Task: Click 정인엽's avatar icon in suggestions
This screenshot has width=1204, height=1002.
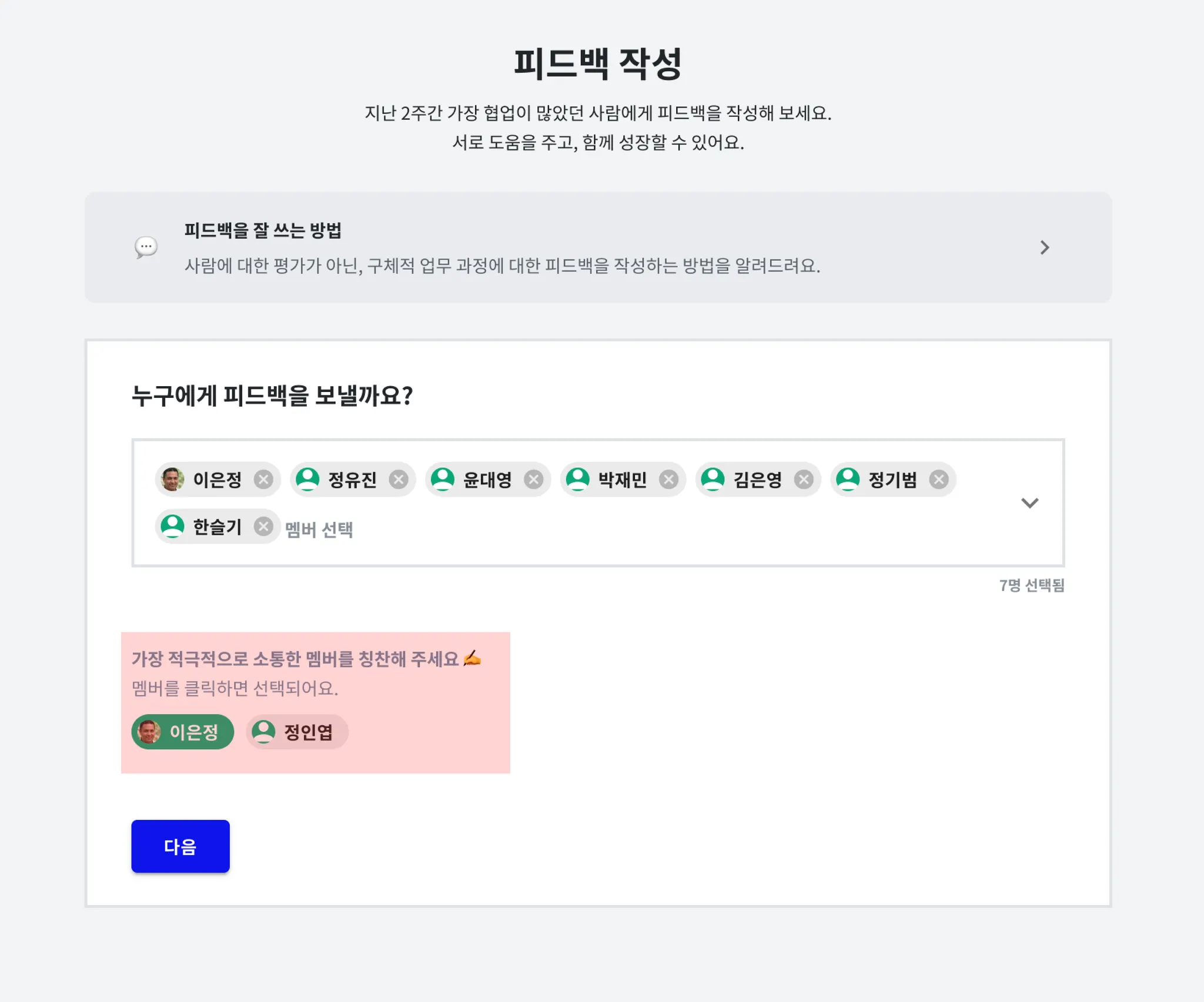Action: point(263,732)
